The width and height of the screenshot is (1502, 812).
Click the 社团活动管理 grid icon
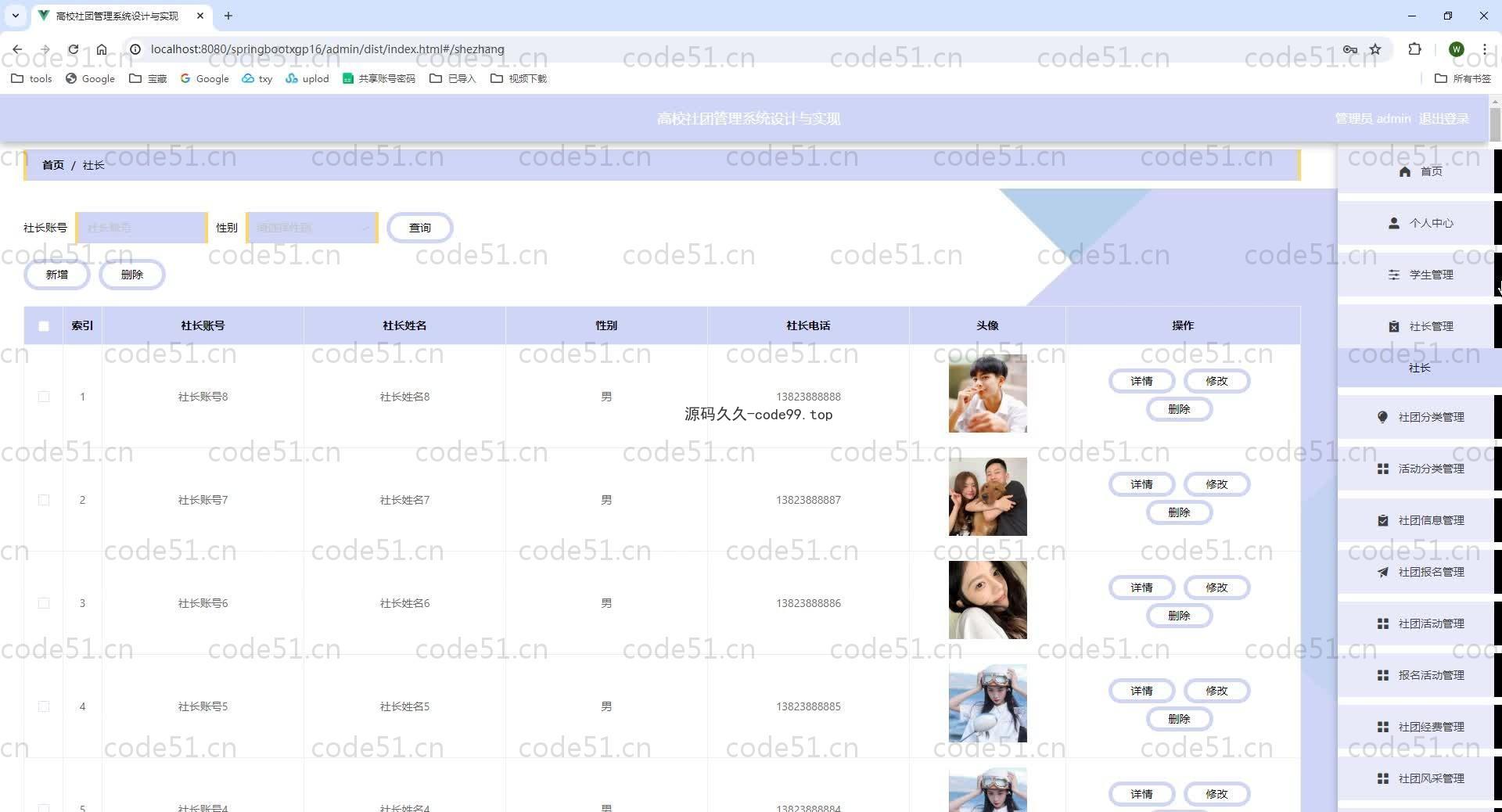1383,623
